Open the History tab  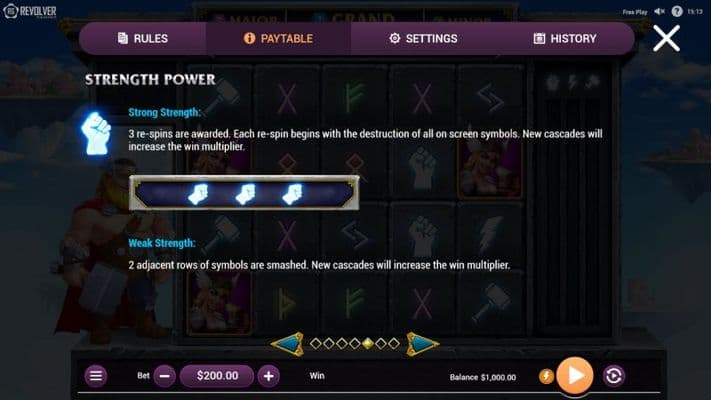tap(565, 39)
